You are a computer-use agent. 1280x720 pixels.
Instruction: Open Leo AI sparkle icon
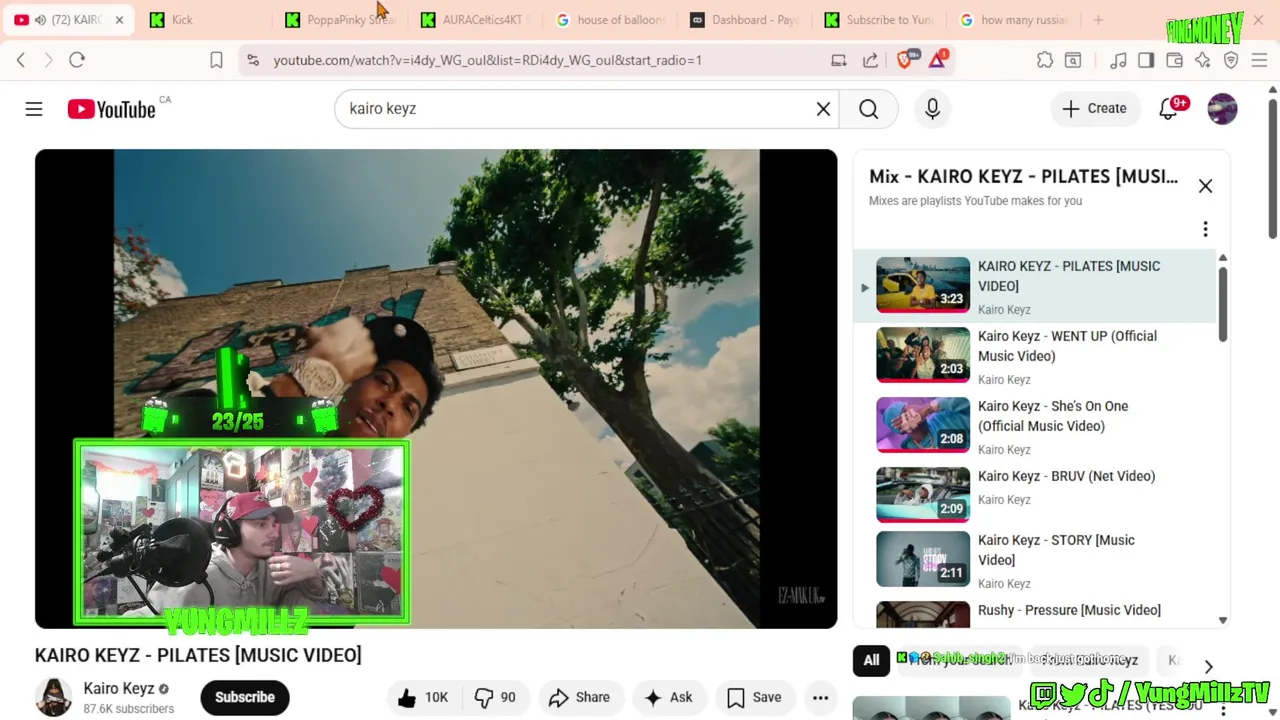pos(1202,60)
